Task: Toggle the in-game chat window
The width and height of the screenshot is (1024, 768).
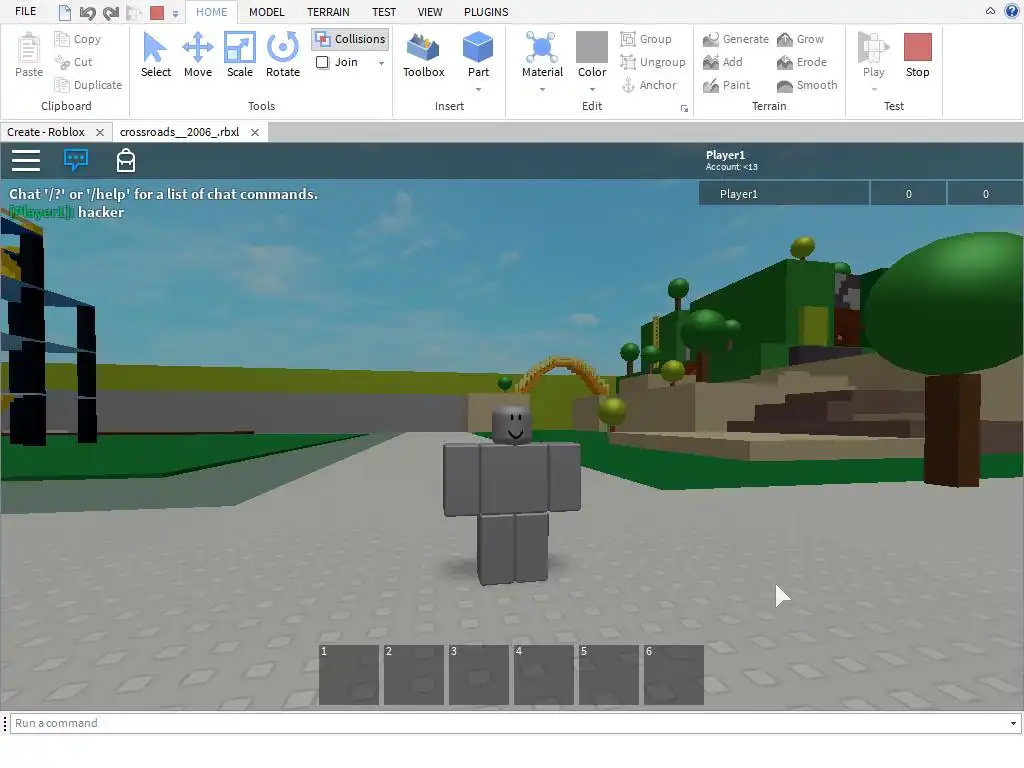Action: (x=76, y=160)
